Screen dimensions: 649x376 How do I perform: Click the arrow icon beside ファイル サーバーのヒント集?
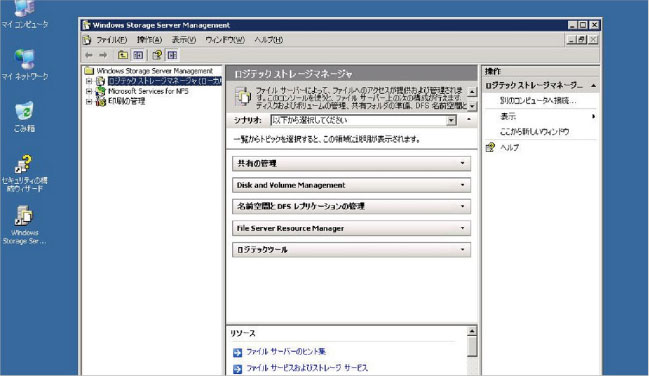coord(237,352)
